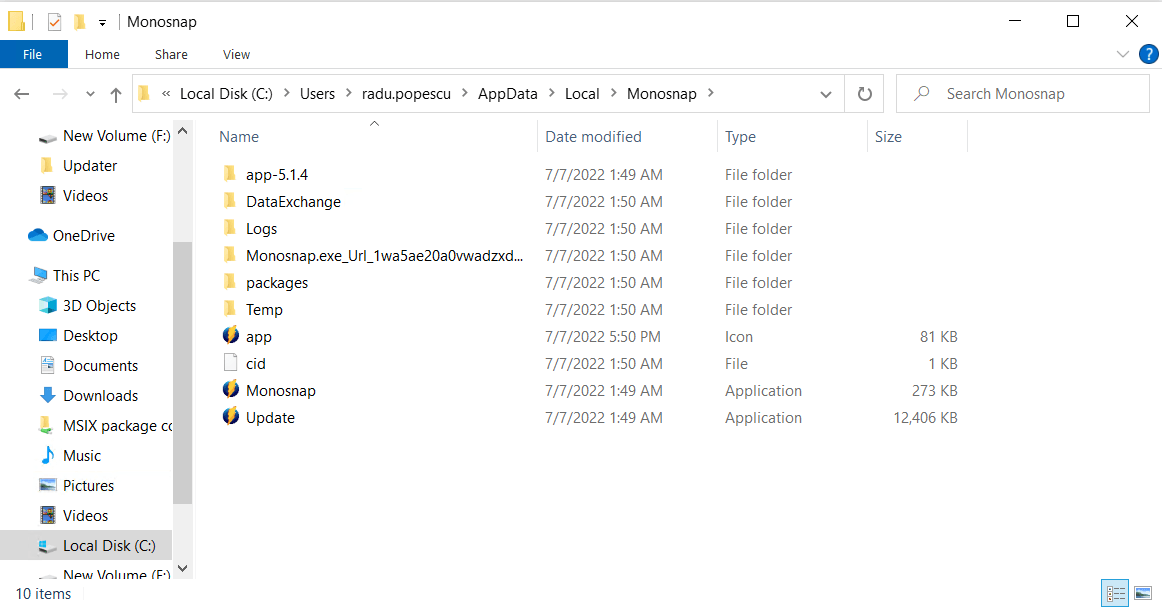Expand the chevron after AppData breadcrumb

point(551,93)
